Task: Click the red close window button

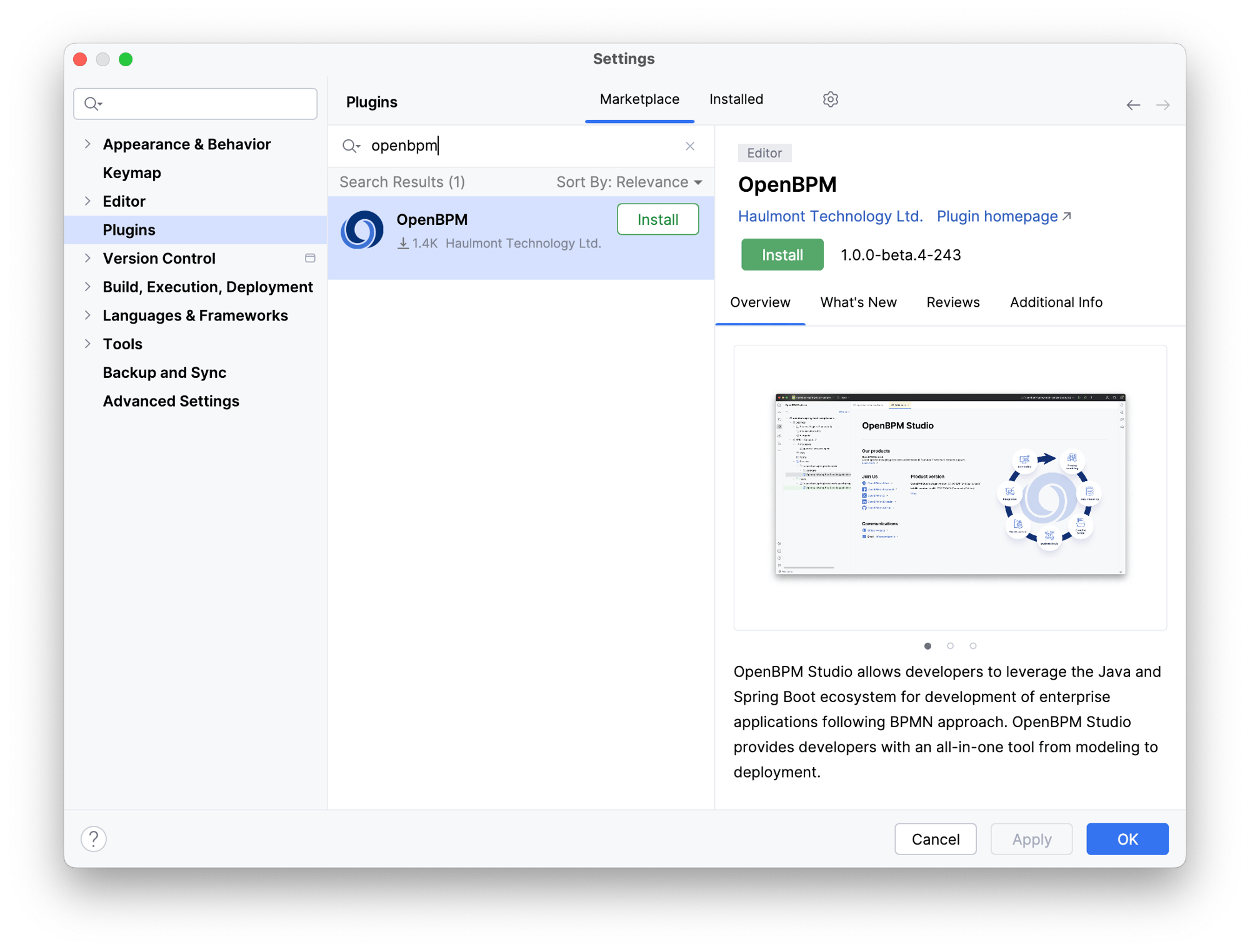Action: coord(81,59)
